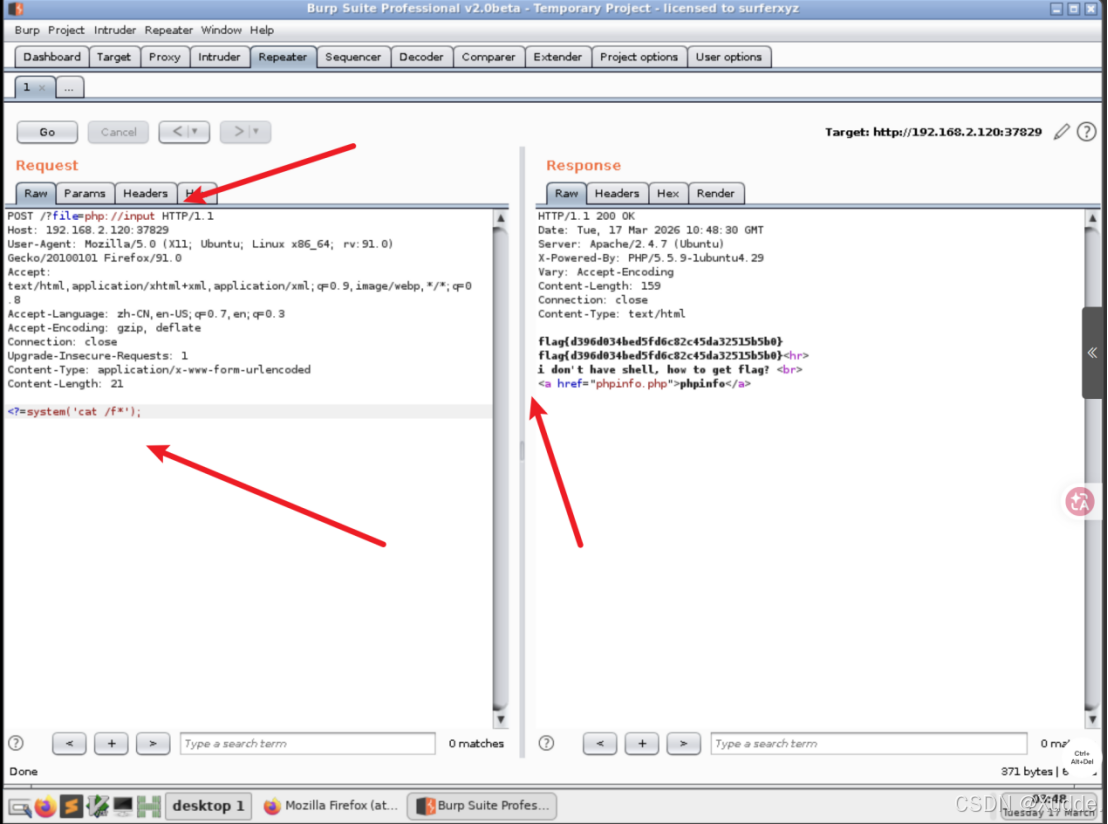Go to next request with forward arrow
Viewport: 1108px width, 824px height.
[x=237, y=131]
